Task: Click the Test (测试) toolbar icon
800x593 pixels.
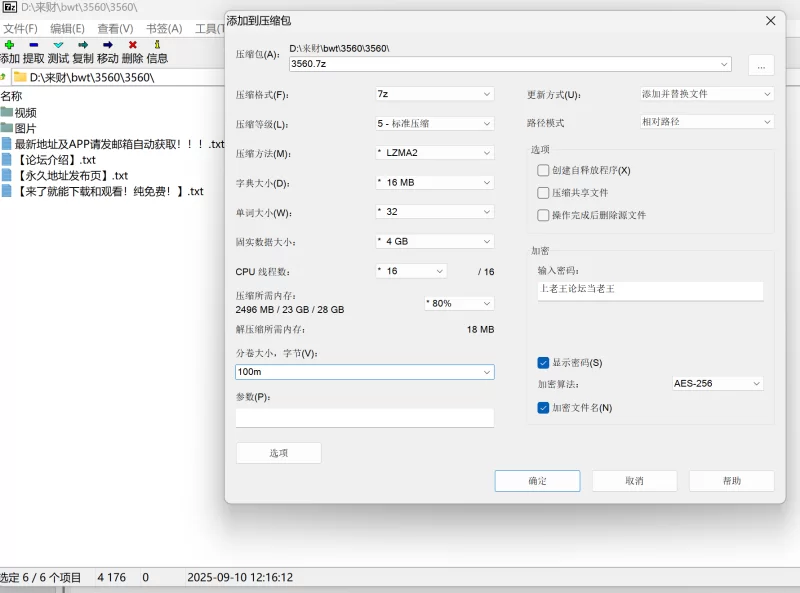Action: (x=58, y=45)
